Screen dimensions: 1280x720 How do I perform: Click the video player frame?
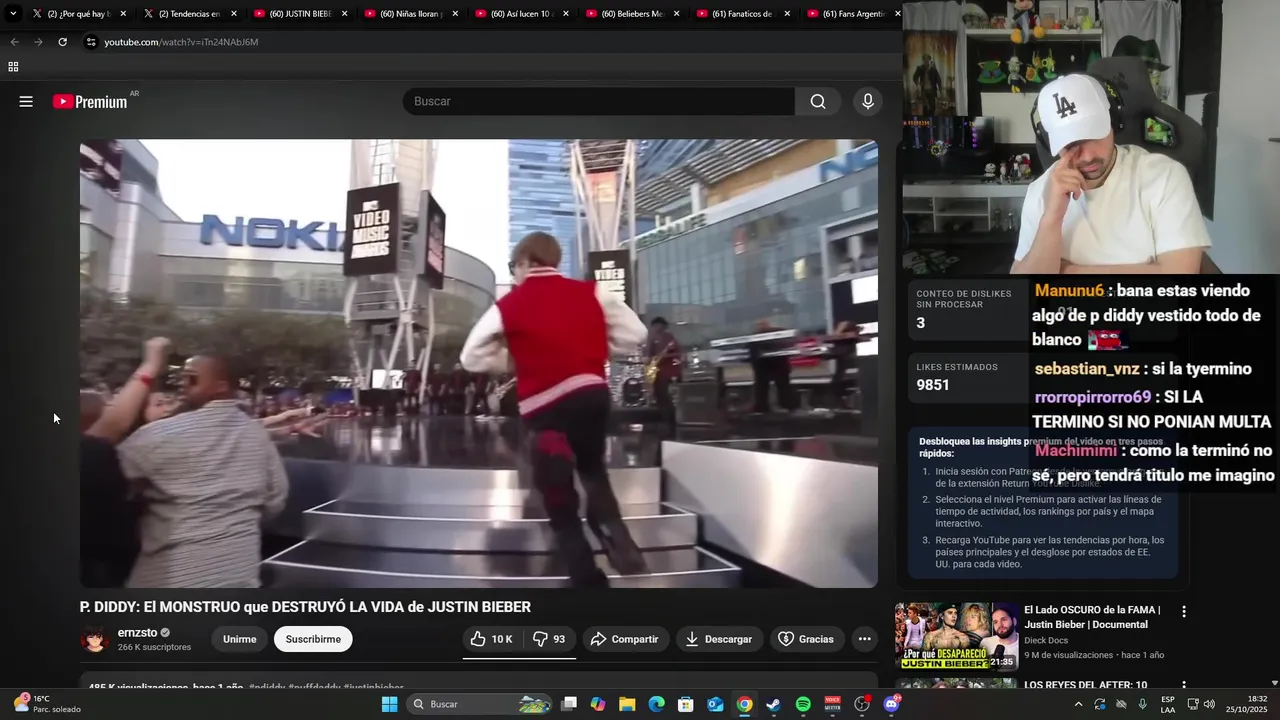click(479, 363)
